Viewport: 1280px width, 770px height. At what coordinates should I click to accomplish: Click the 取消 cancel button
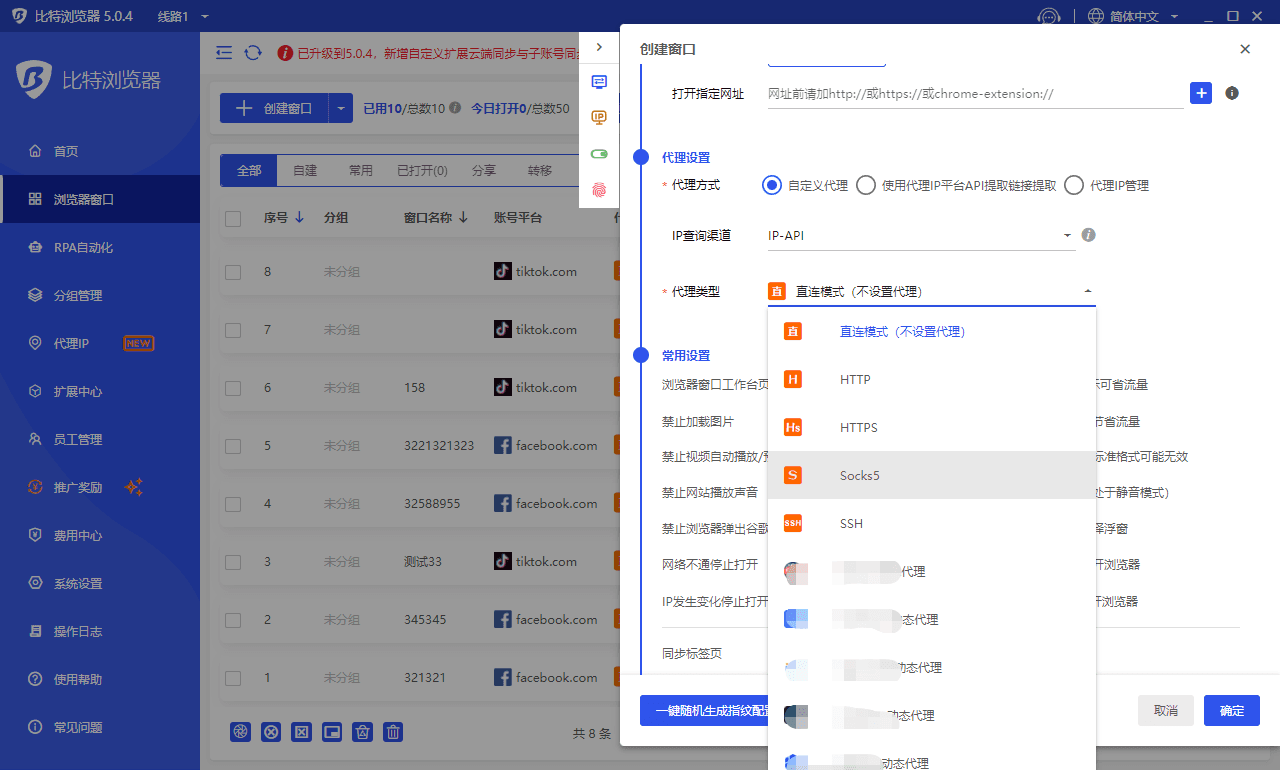(1165, 710)
